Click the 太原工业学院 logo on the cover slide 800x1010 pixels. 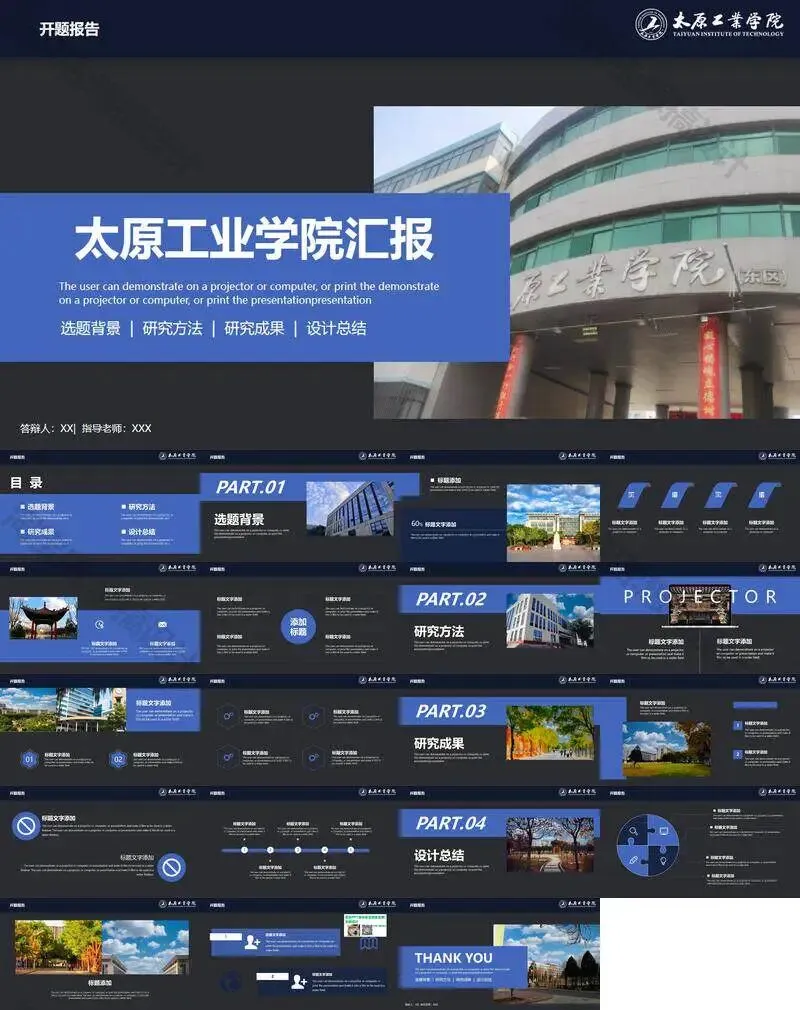(x=709, y=24)
